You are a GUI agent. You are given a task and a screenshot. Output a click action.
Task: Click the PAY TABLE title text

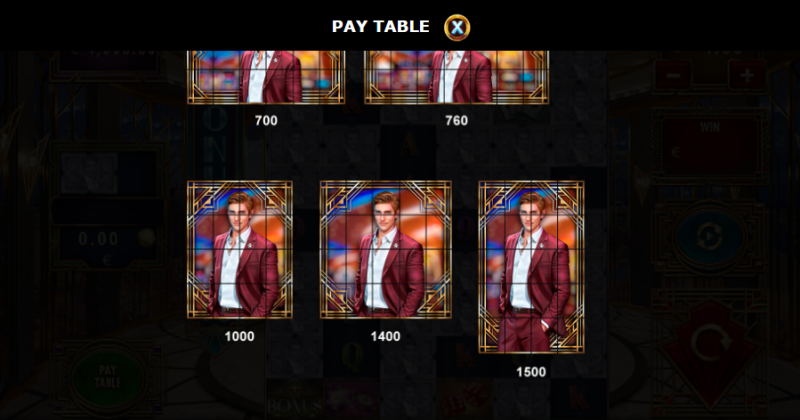pos(381,27)
